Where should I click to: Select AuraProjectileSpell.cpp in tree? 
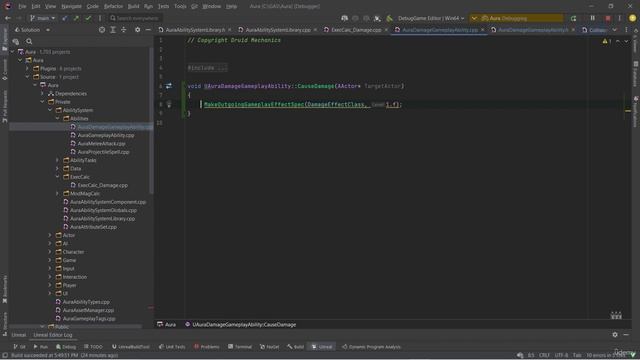tap(103, 152)
